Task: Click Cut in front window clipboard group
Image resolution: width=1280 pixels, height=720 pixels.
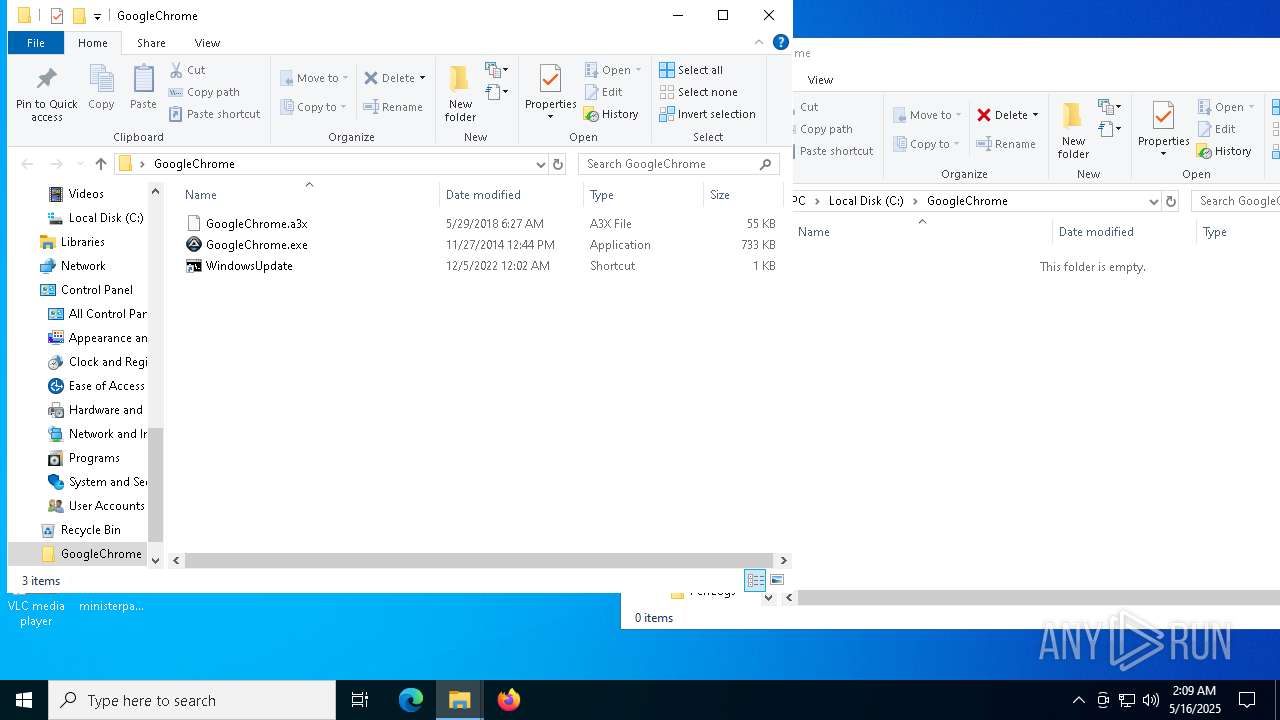Action: (x=187, y=70)
